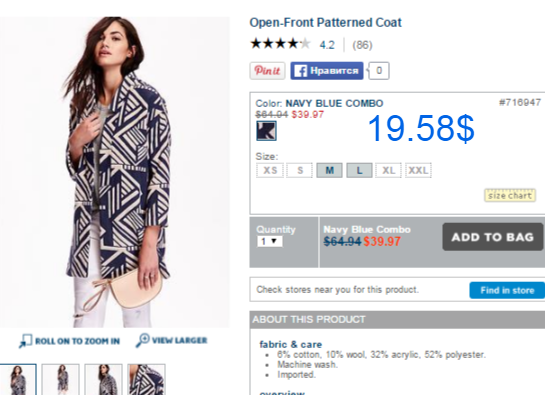Open the 86 reviews count link
This screenshot has width=545, height=395.
(362, 45)
